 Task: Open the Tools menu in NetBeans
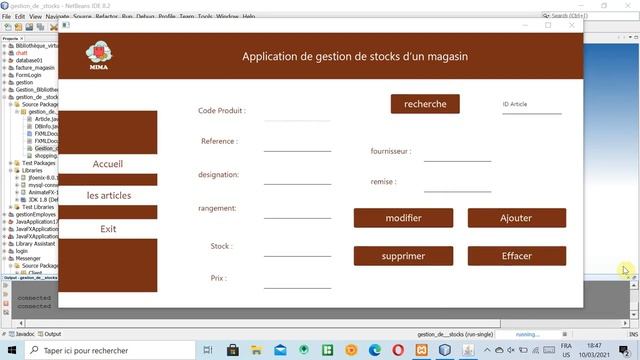(x=205, y=16)
